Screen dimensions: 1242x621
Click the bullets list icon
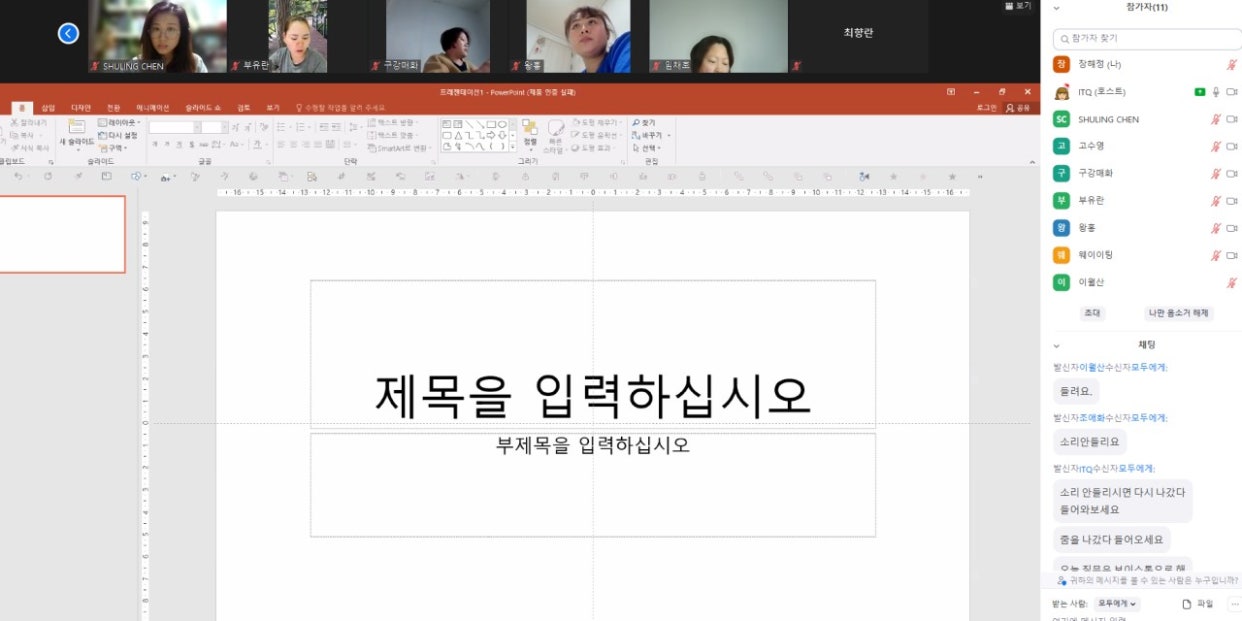(x=281, y=127)
